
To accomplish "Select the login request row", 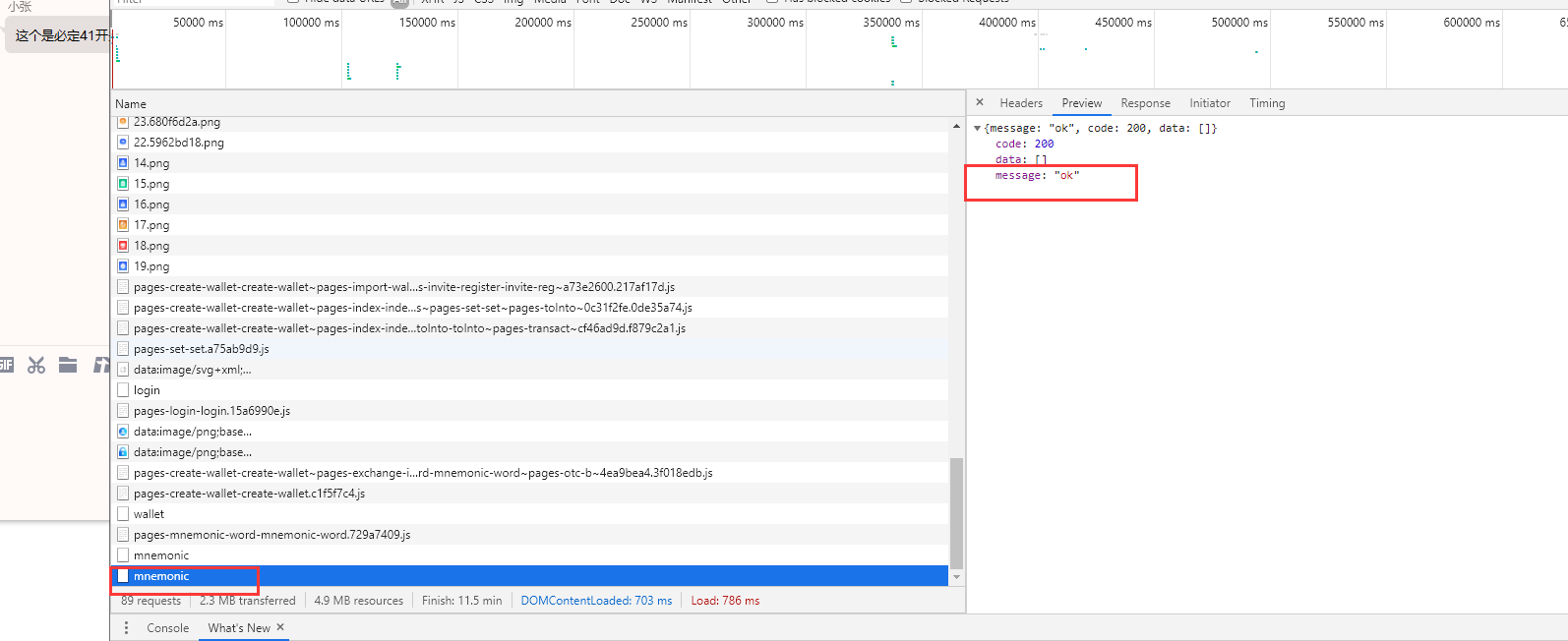I will [x=530, y=390].
